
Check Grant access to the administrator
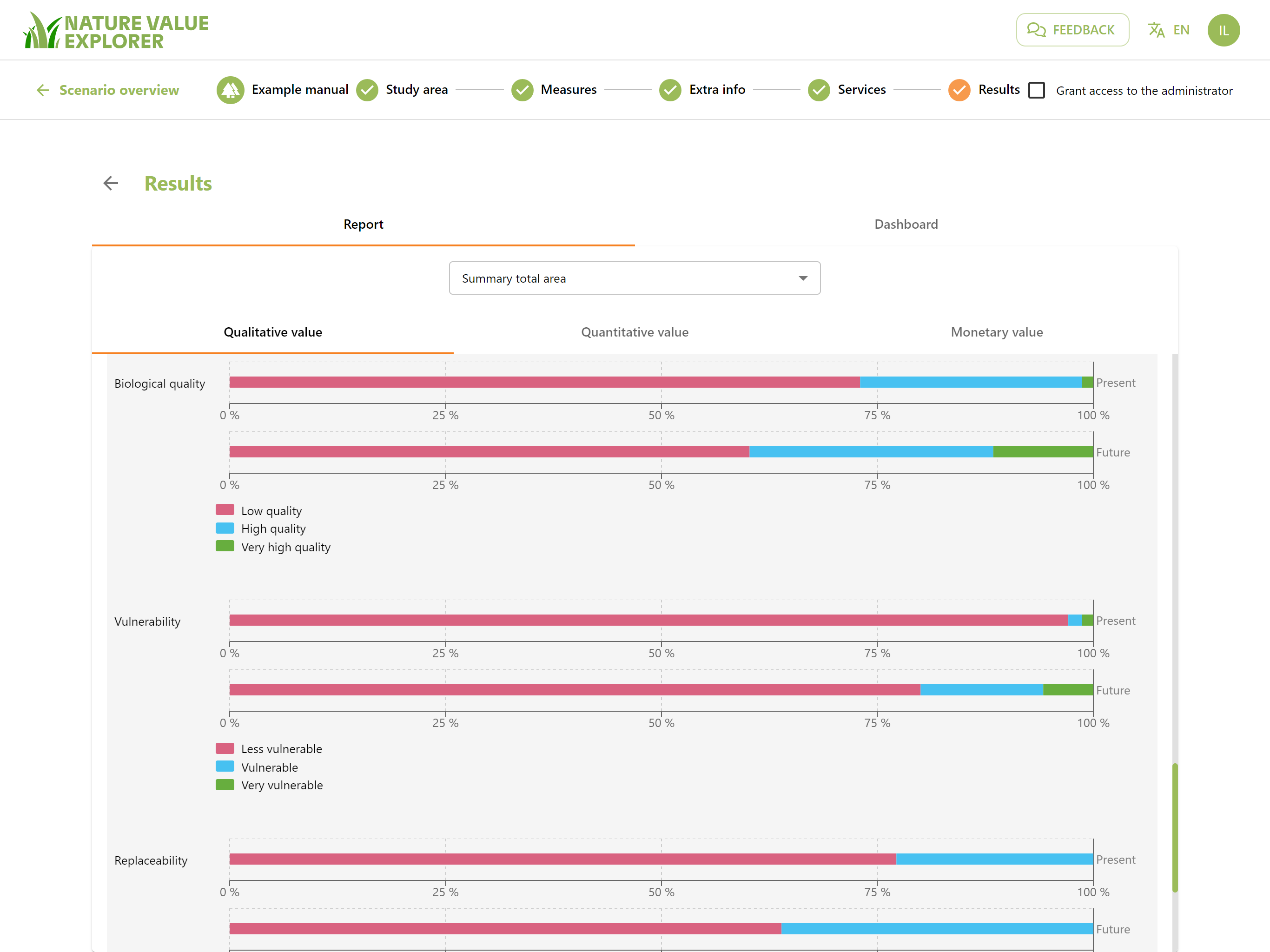click(1036, 90)
